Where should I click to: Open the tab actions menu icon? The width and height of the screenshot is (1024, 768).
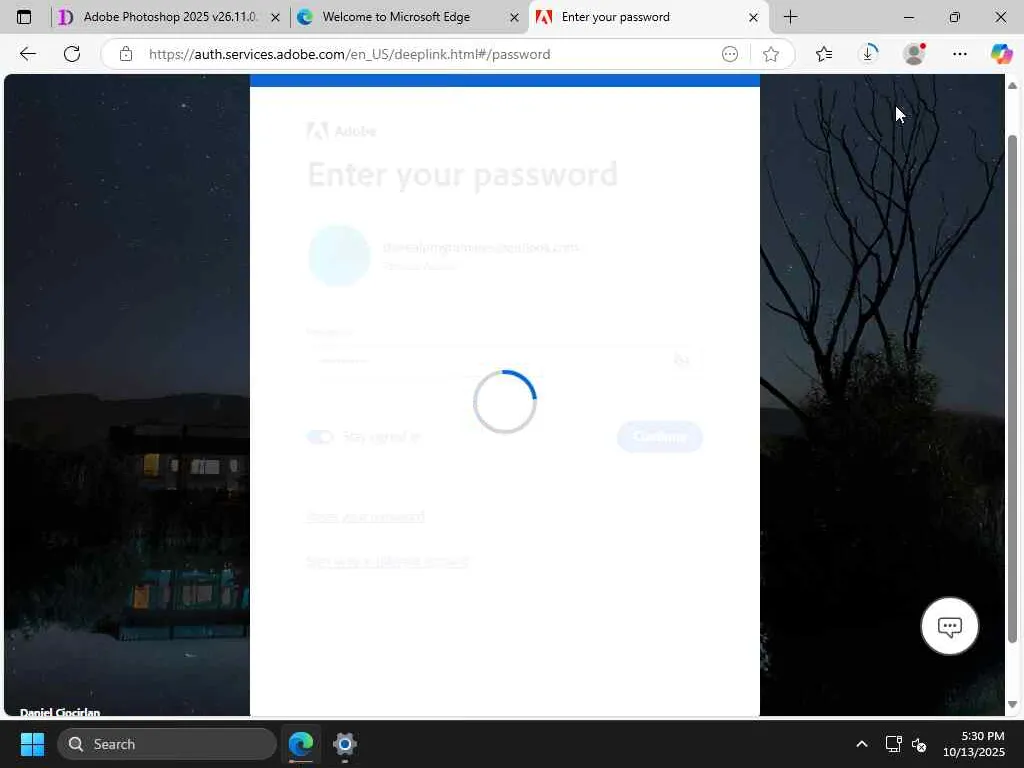point(24,17)
